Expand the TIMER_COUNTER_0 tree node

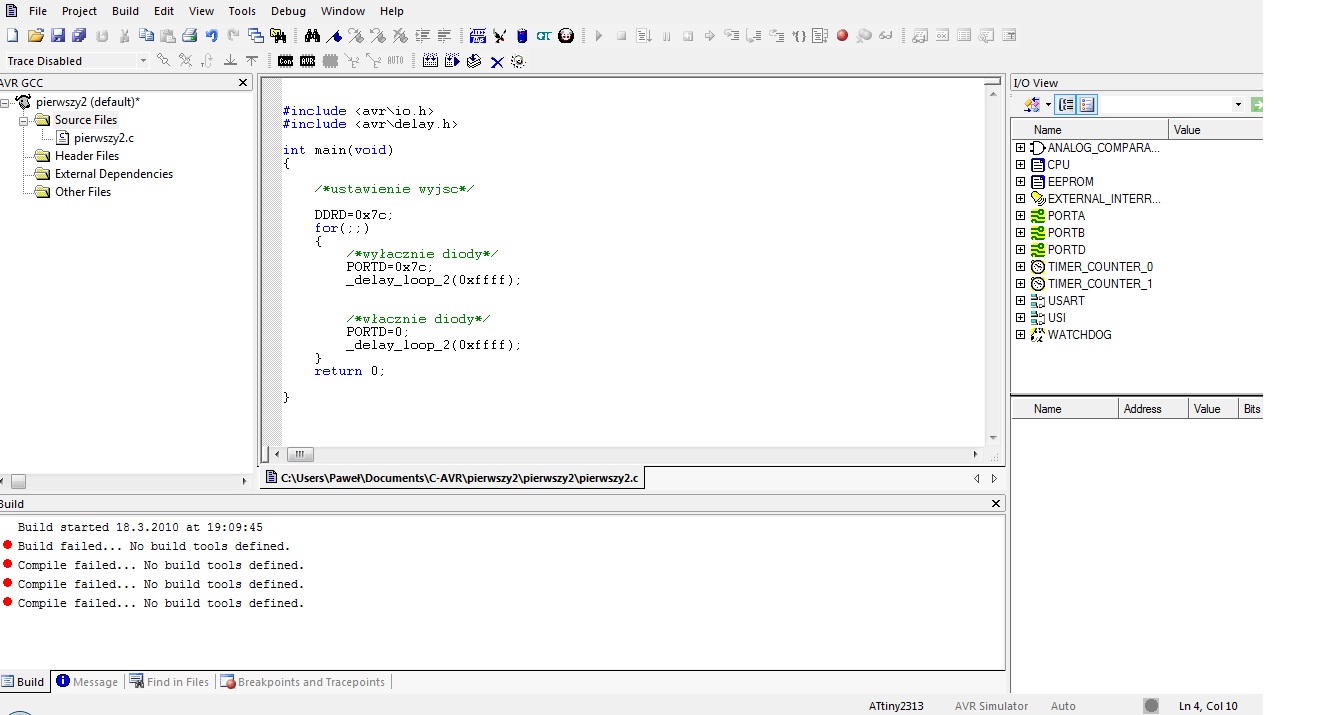(x=1020, y=267)
